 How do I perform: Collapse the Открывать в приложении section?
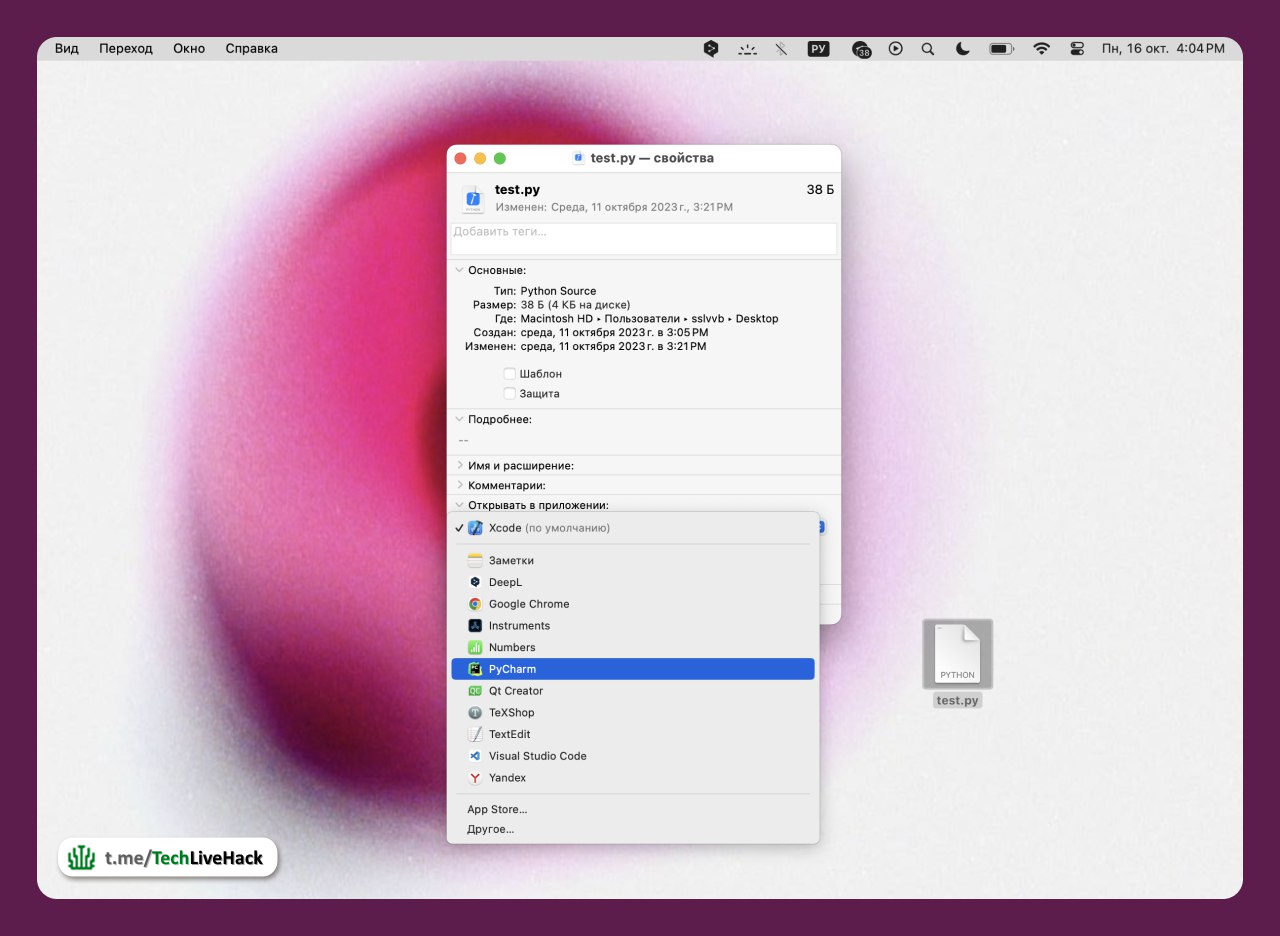[459, 505]
